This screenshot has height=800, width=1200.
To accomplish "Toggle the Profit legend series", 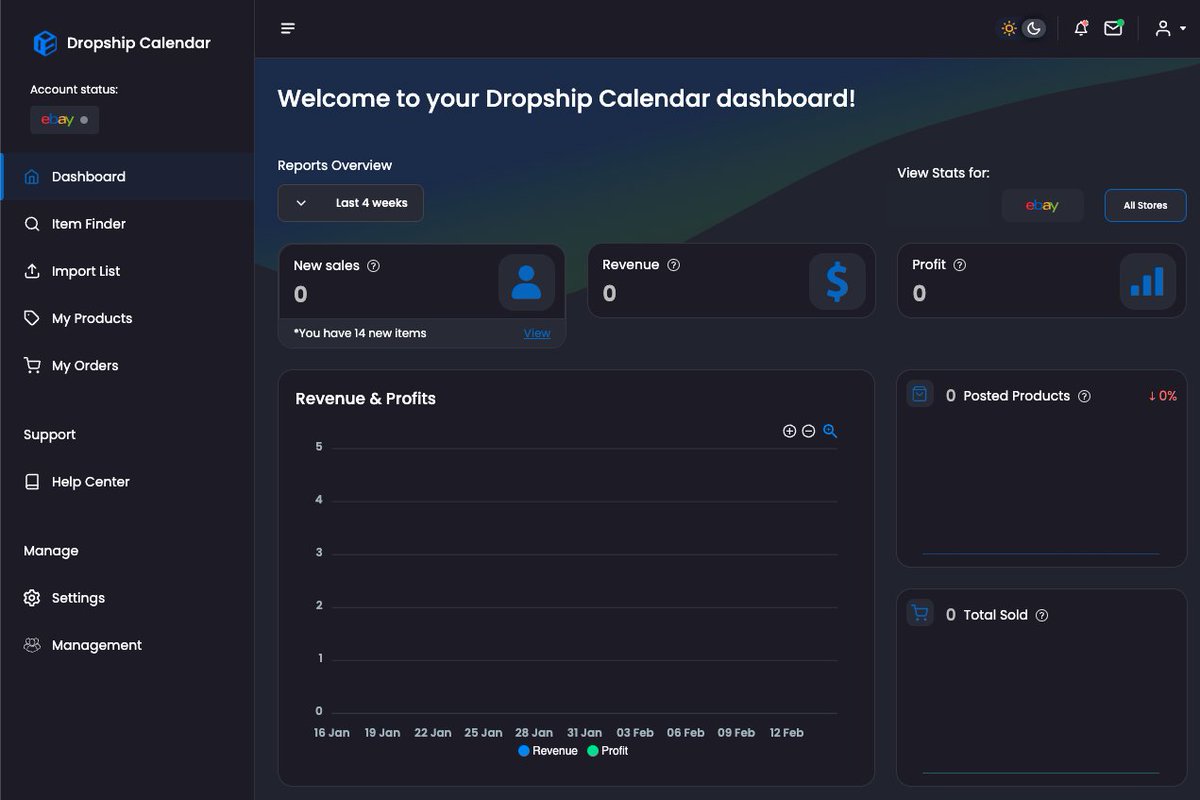I will coord(608,751).
